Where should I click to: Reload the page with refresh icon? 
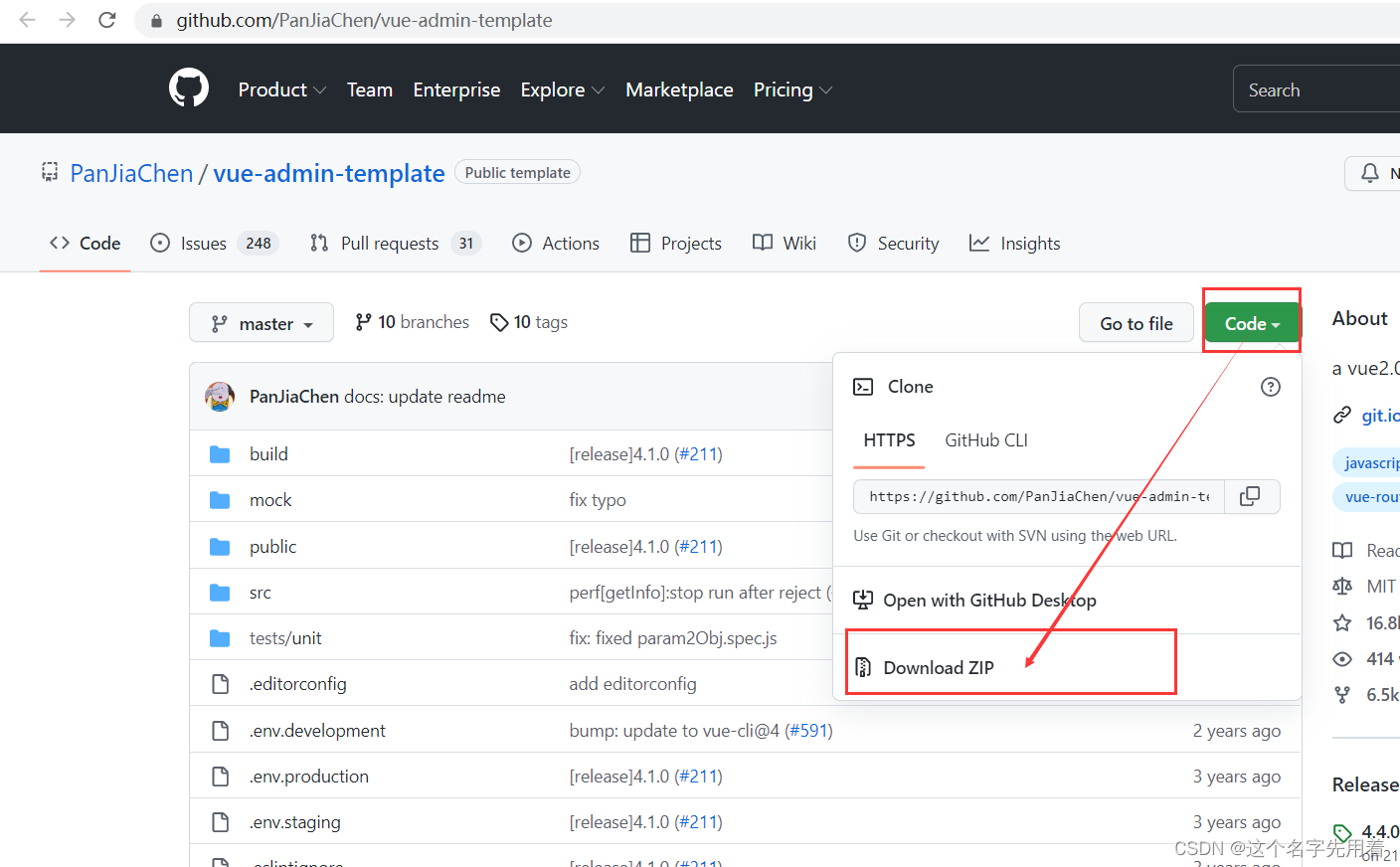tap(107, 20)
